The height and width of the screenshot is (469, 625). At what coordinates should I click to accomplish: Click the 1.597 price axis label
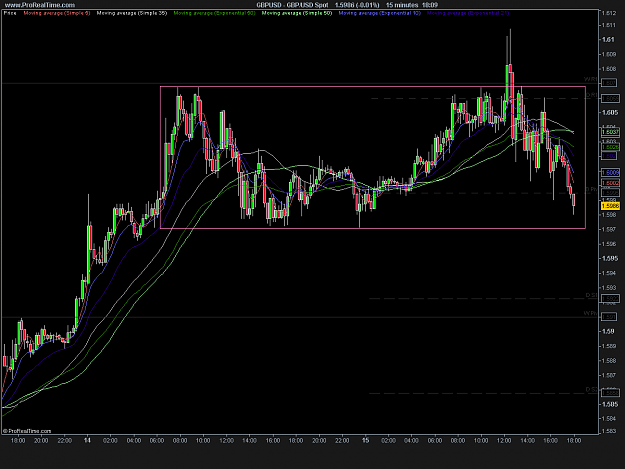coord(609,230)
